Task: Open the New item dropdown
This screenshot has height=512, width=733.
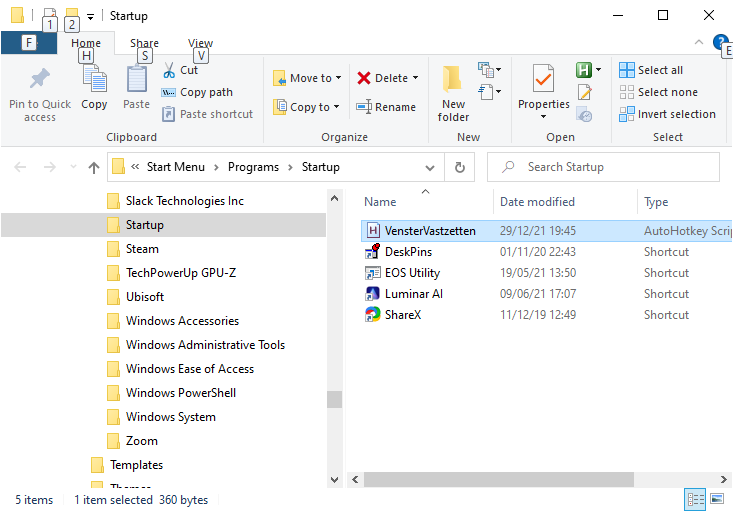Action: click(489, 70)
